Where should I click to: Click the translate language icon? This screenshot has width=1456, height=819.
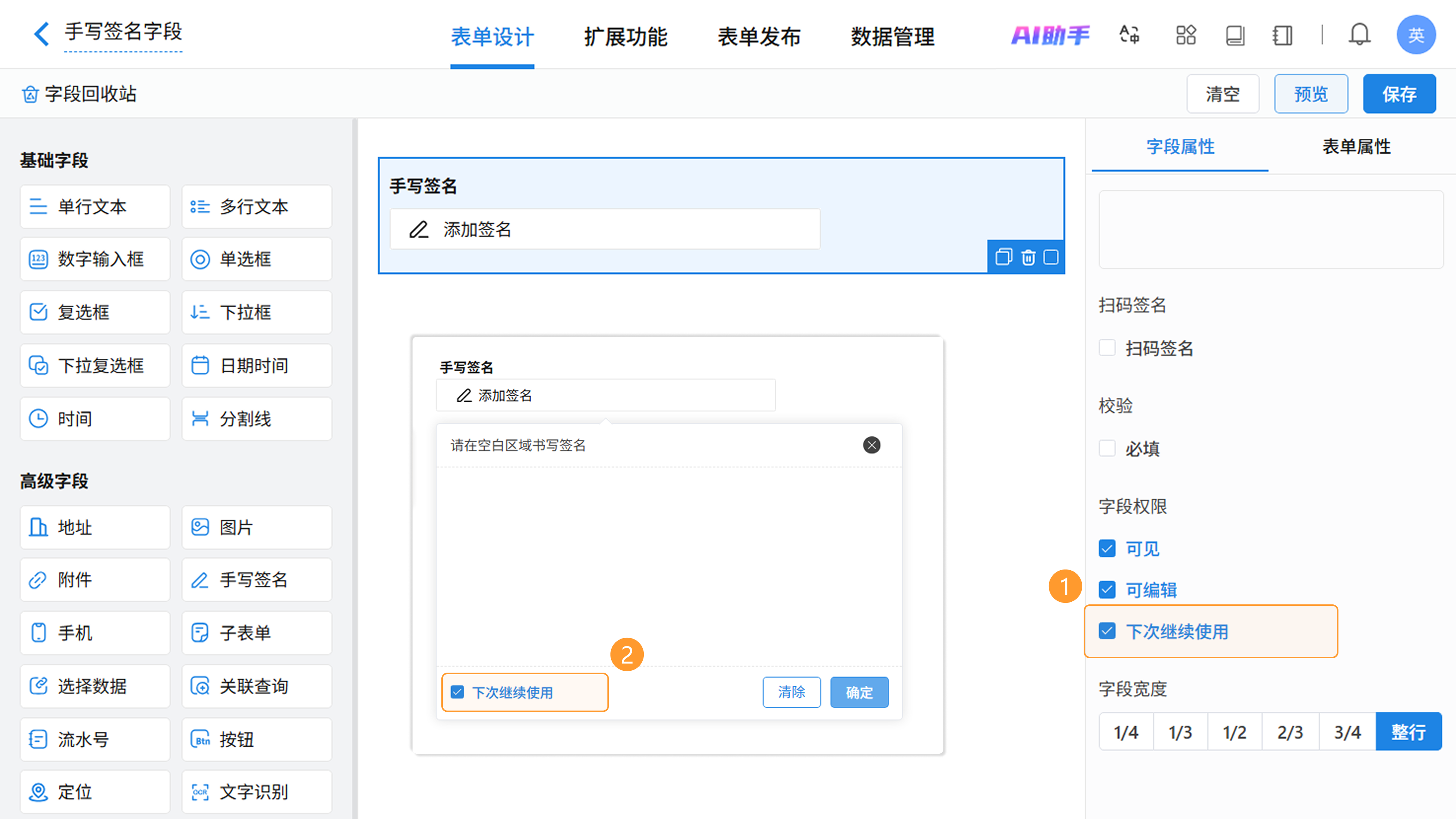(1129, 35)
